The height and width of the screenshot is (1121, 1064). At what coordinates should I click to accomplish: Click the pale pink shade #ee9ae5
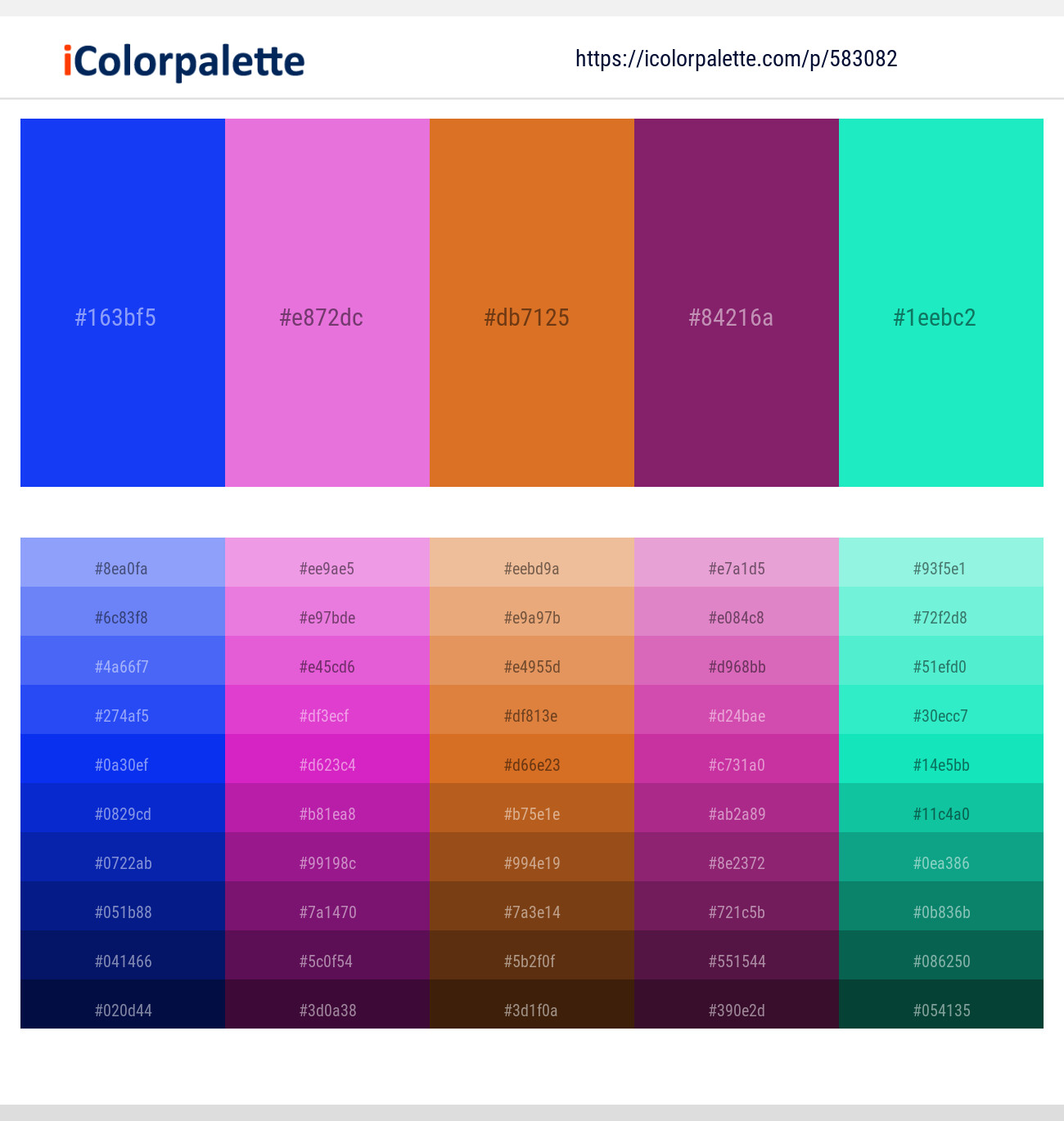pyautogui.click(x=327, y=568)
